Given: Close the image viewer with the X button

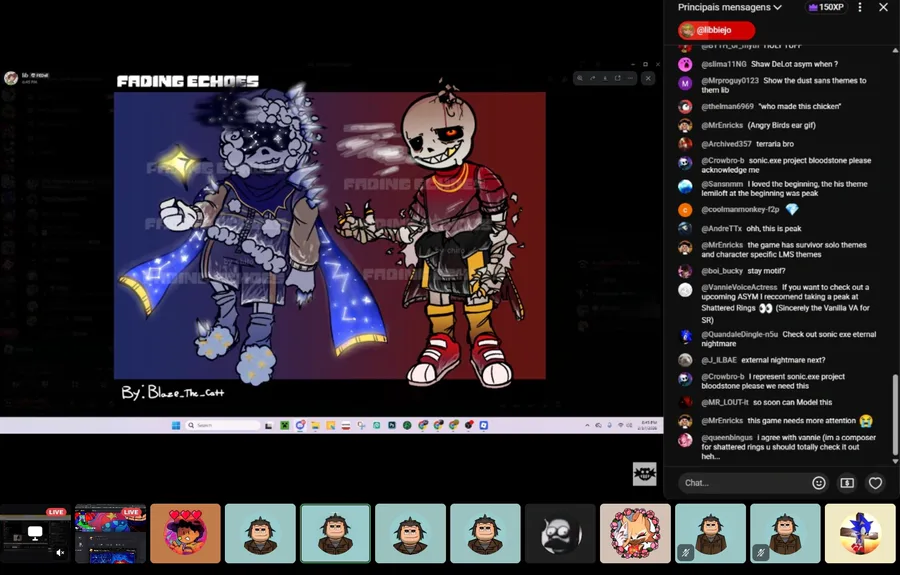Looking at the screenshot, I should tap(648, 78).
